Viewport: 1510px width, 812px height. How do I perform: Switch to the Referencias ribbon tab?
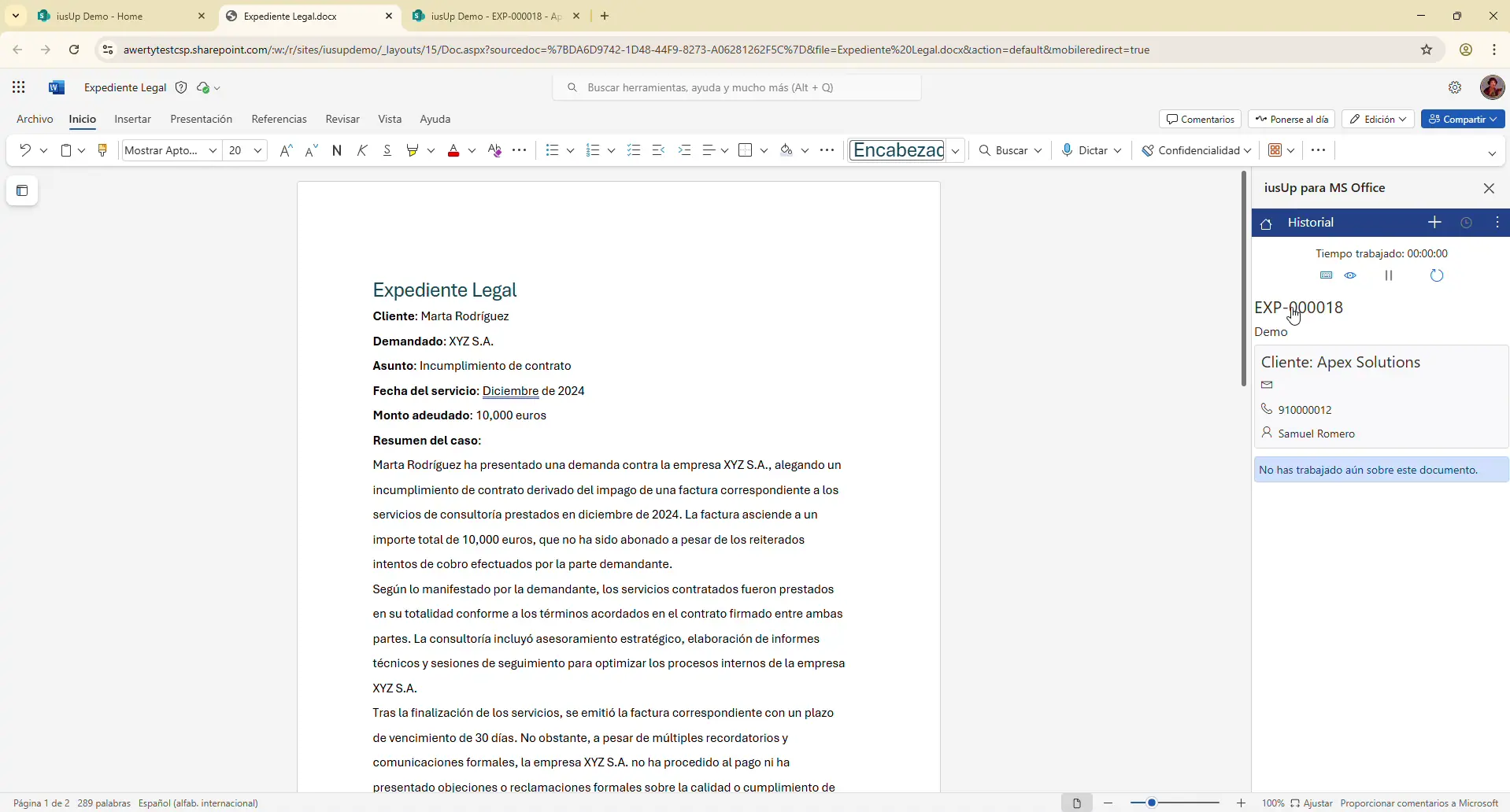pyautogui.click(x=279, y=119)
